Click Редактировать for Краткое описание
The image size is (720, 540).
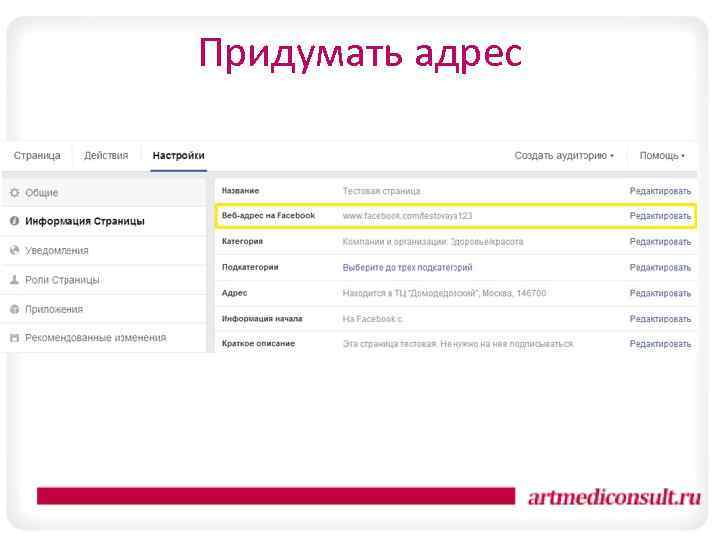[660, 343]
